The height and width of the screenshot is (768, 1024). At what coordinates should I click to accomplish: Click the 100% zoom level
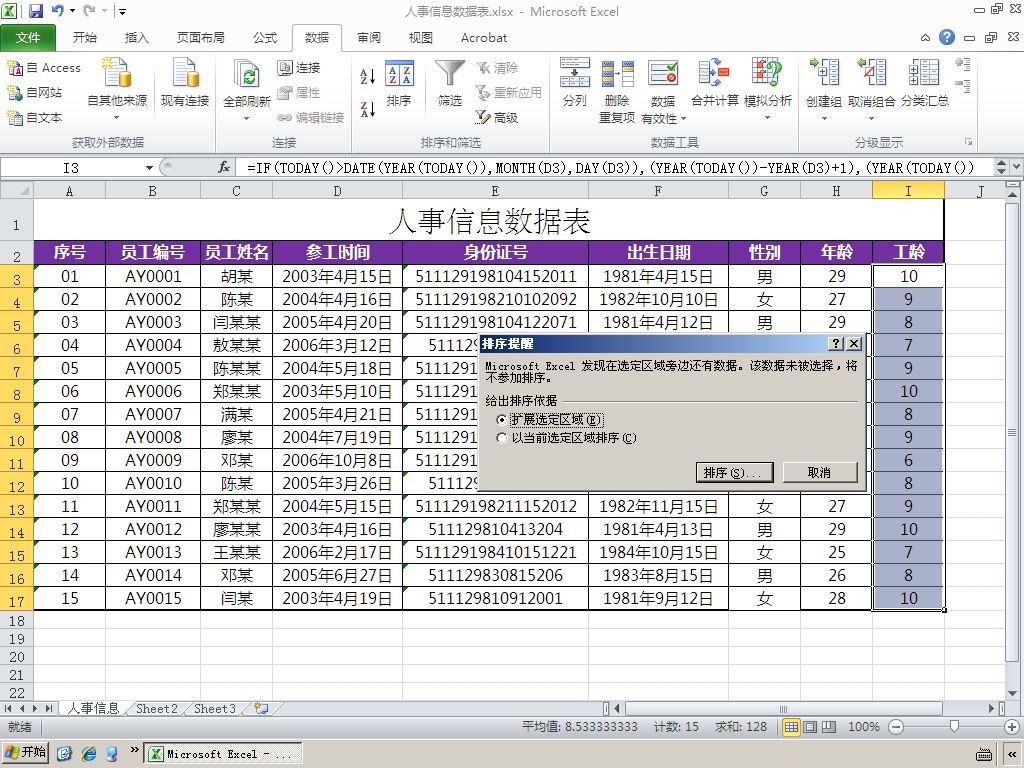(x=863, y=726)
